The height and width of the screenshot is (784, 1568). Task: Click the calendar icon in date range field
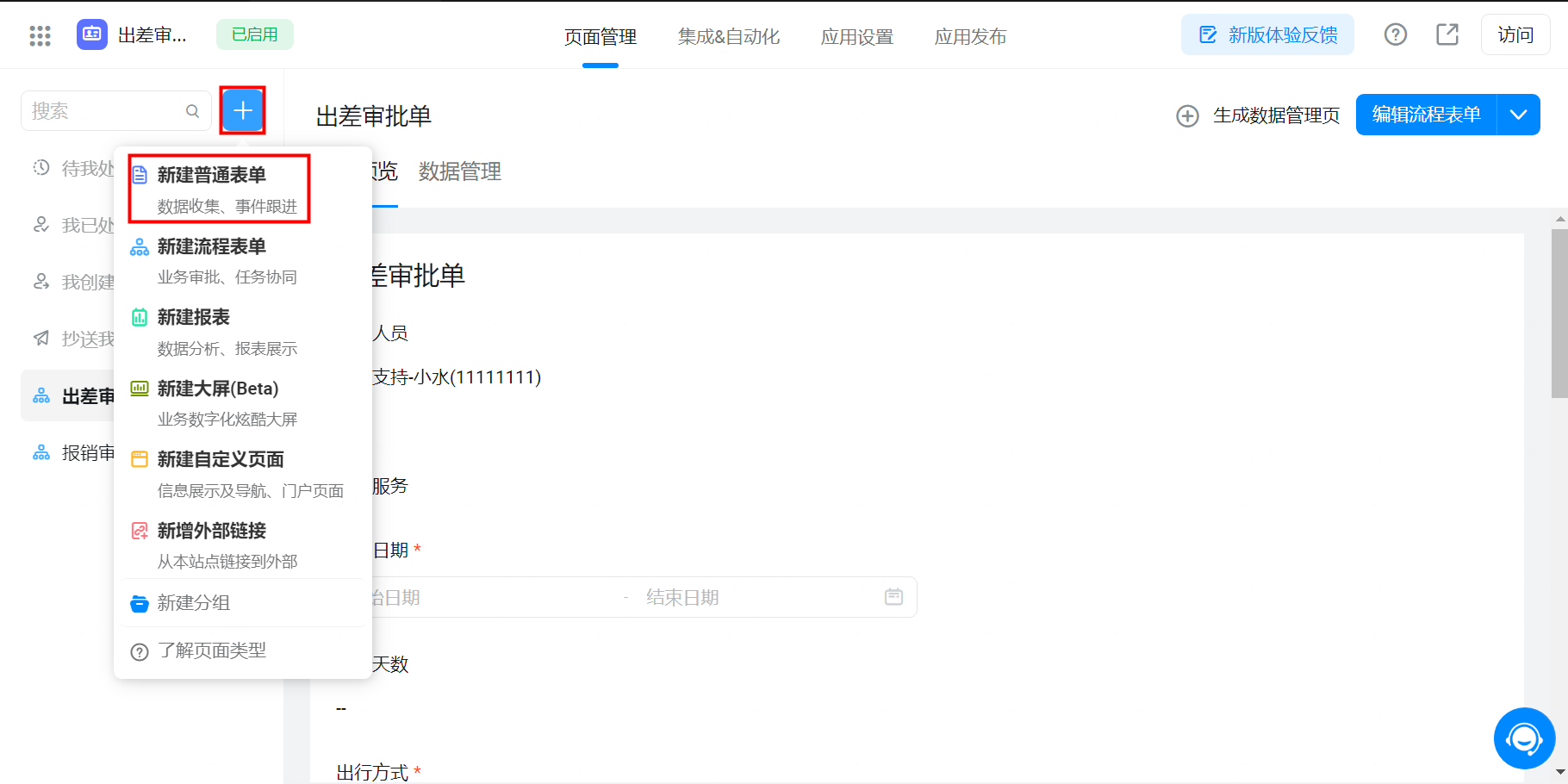coord(893,597)
